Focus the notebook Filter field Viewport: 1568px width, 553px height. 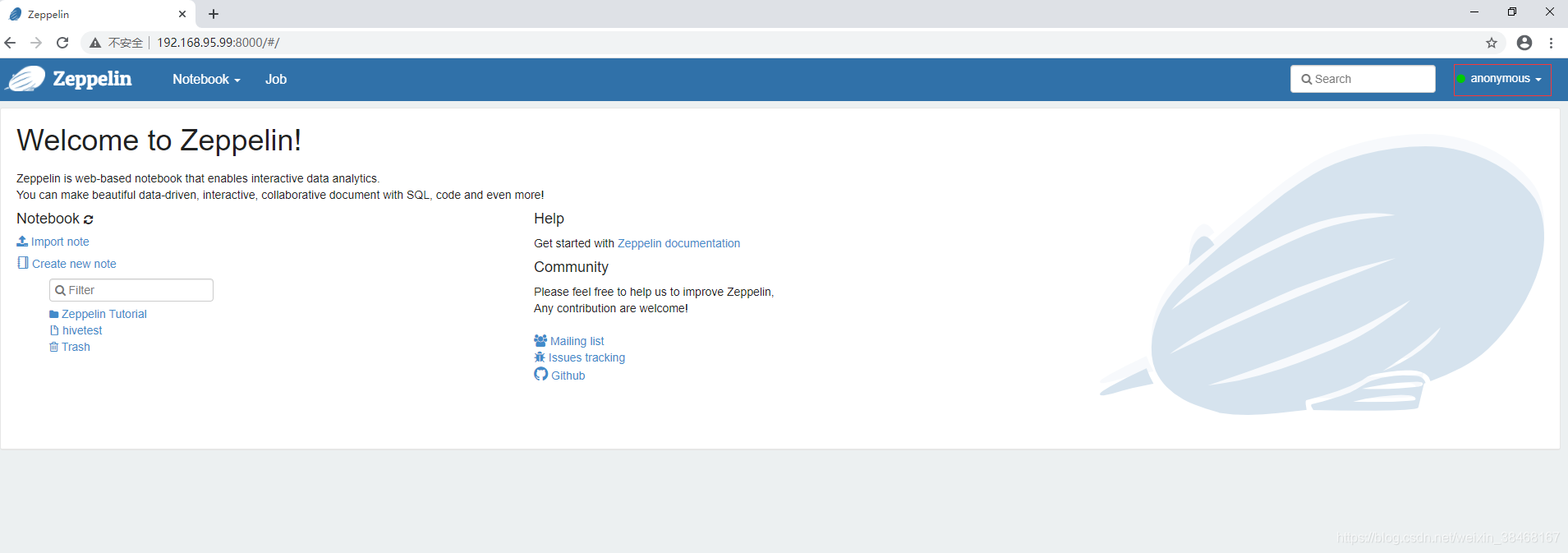pos(131,290)
